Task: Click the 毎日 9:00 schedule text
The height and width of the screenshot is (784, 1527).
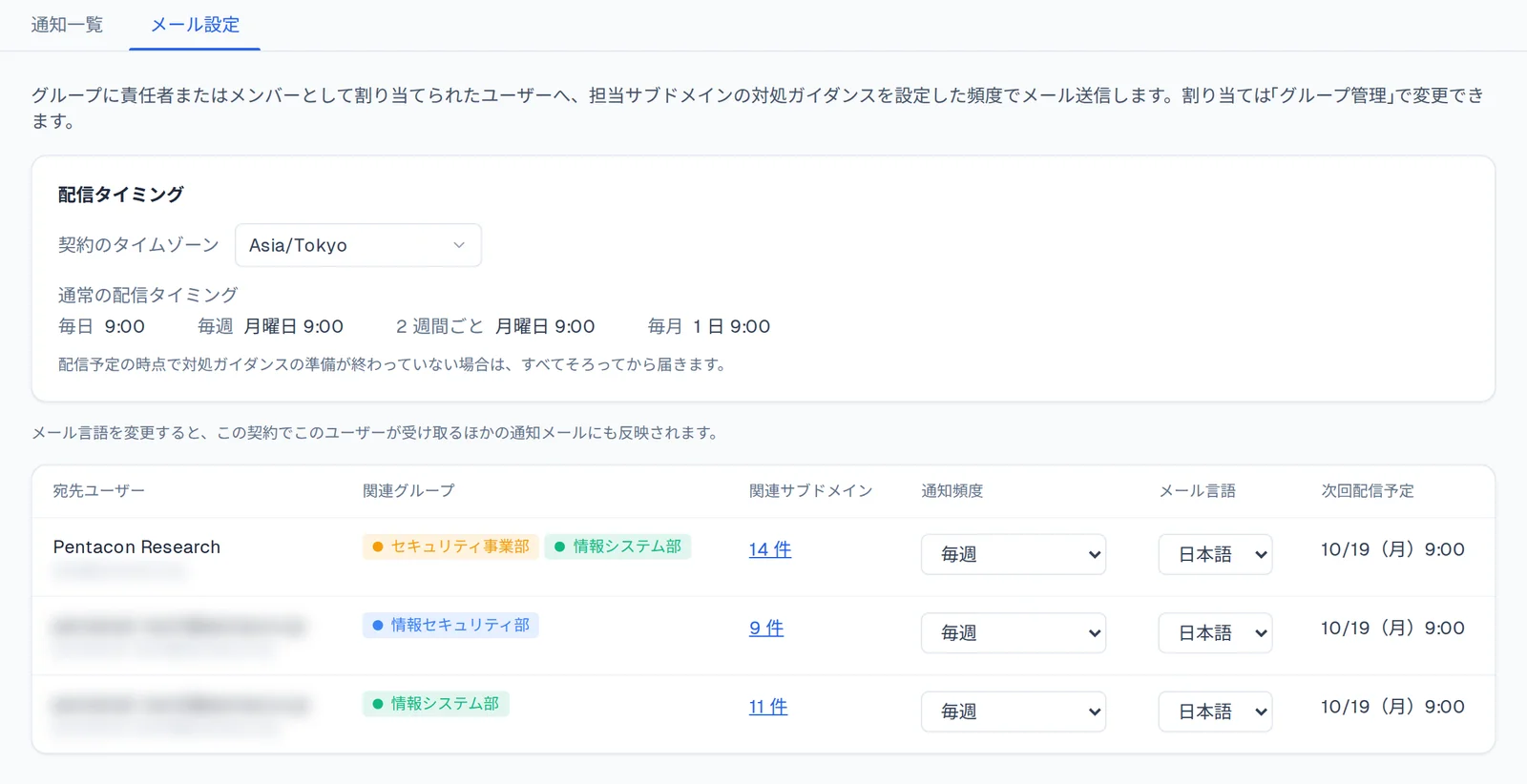Action: (101, 326)
